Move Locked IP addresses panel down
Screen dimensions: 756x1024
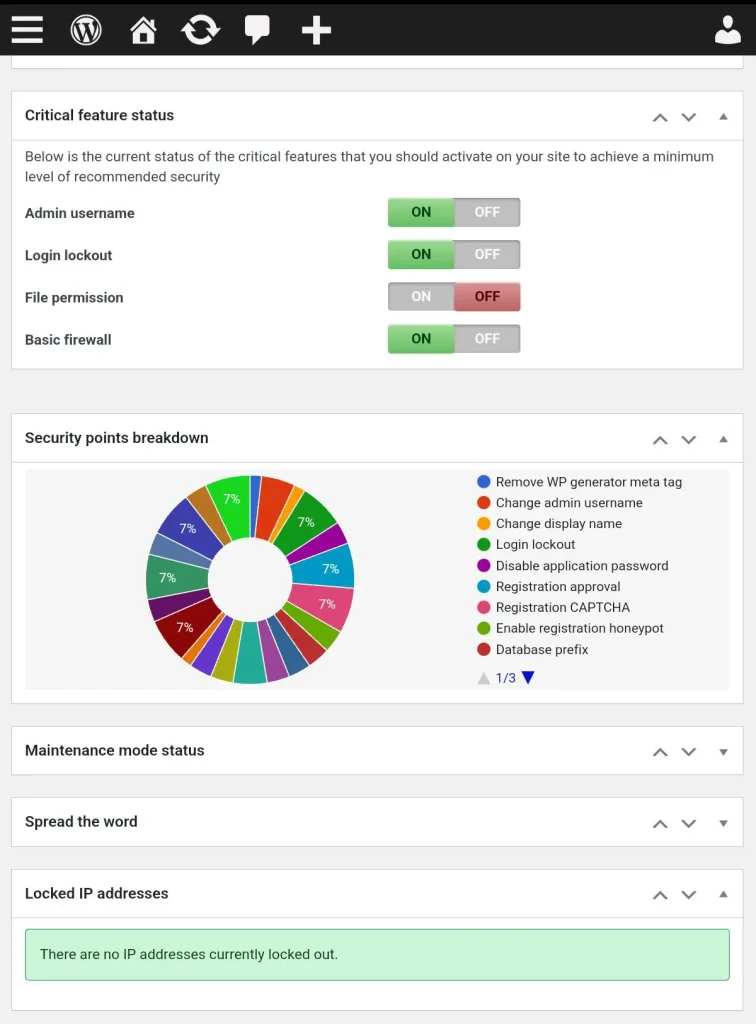click(x=688, y=895)
